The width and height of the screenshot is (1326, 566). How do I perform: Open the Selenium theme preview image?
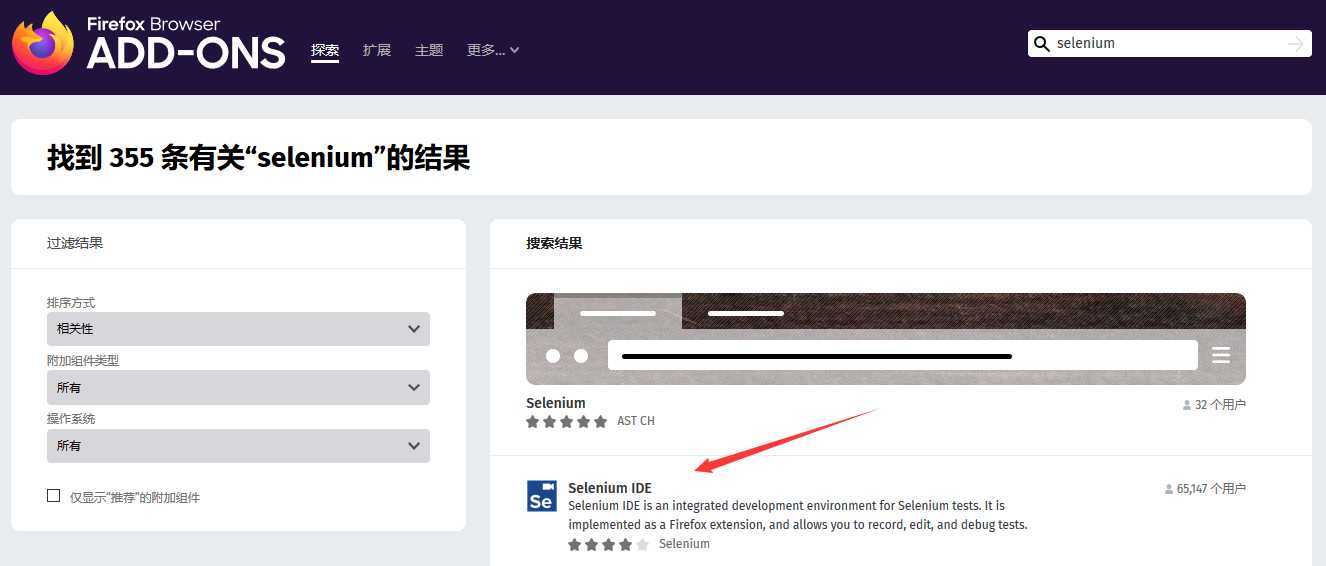(886, 339)
